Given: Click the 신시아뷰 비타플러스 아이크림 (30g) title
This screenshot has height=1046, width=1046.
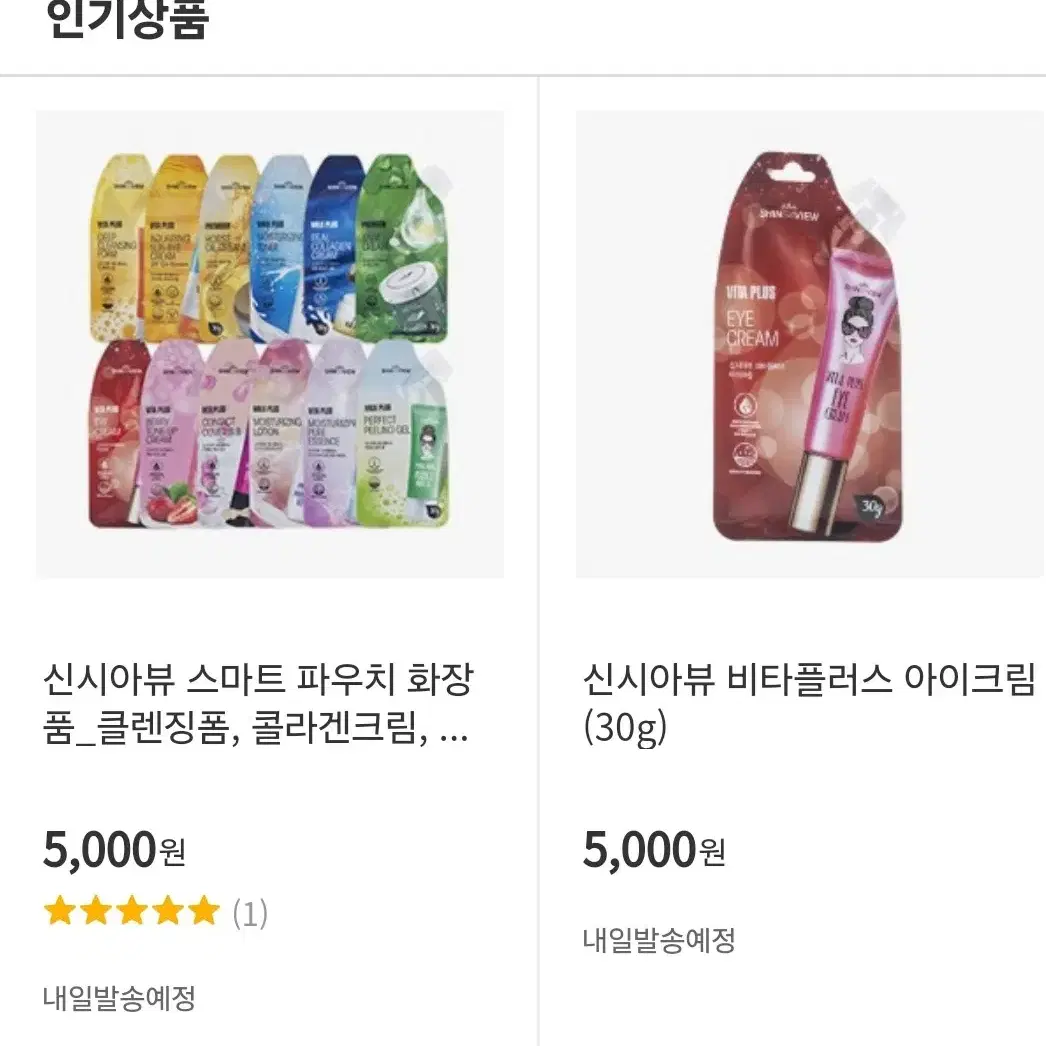Looking at the screenshot, I should [809, 703].
